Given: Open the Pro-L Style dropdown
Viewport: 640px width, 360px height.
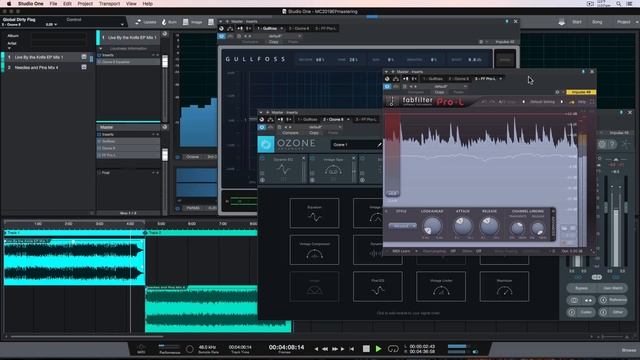Looking at the screenshot, I should (402, 226).
